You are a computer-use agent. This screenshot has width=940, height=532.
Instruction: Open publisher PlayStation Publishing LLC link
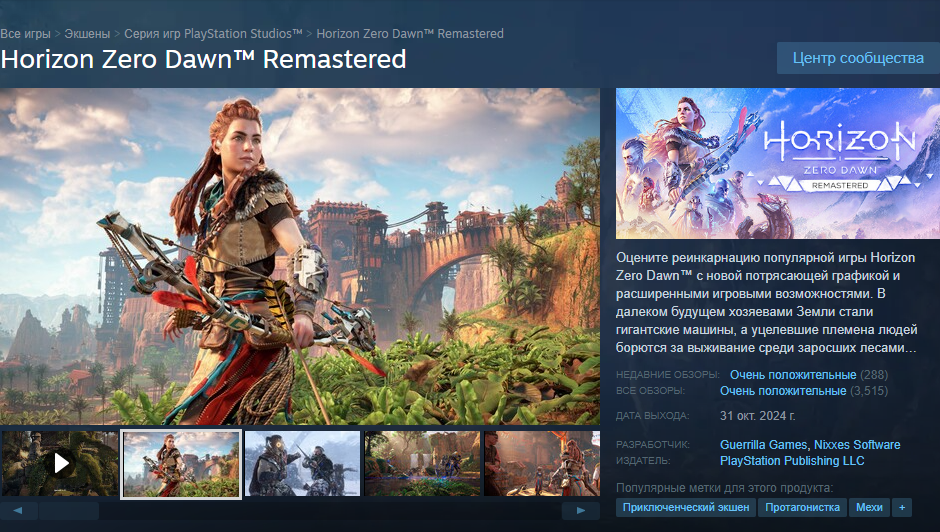coord(792,461)
